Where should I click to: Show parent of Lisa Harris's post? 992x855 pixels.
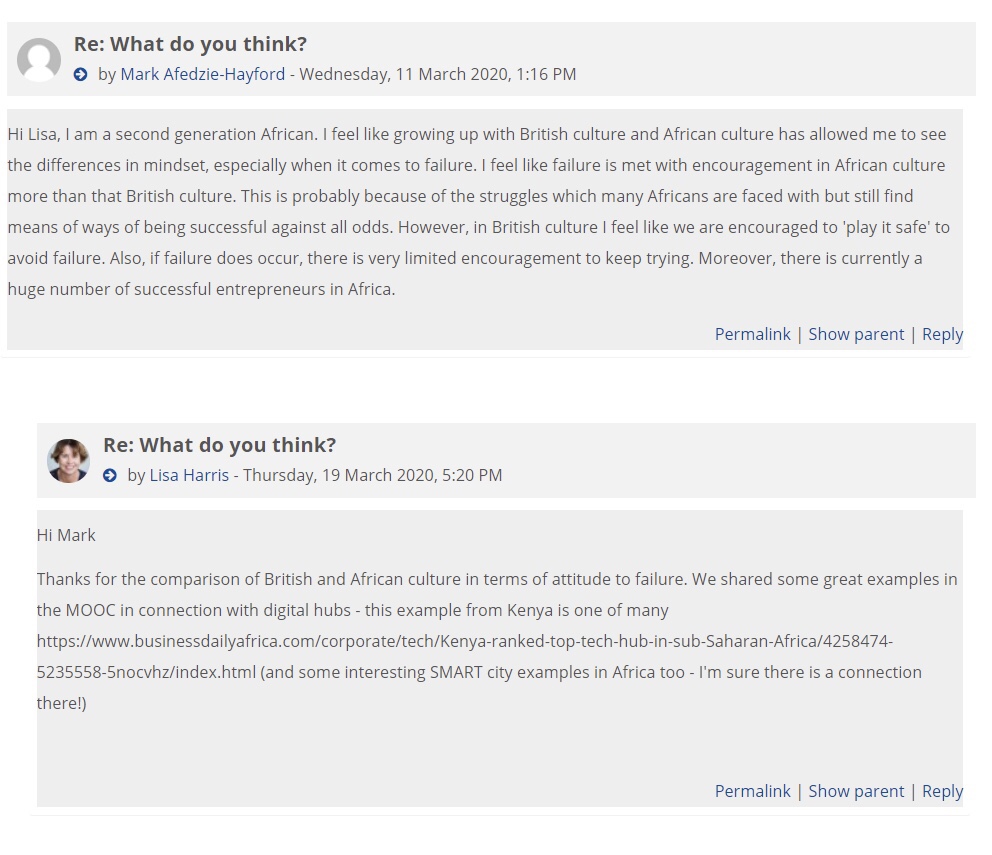(856, 791)
